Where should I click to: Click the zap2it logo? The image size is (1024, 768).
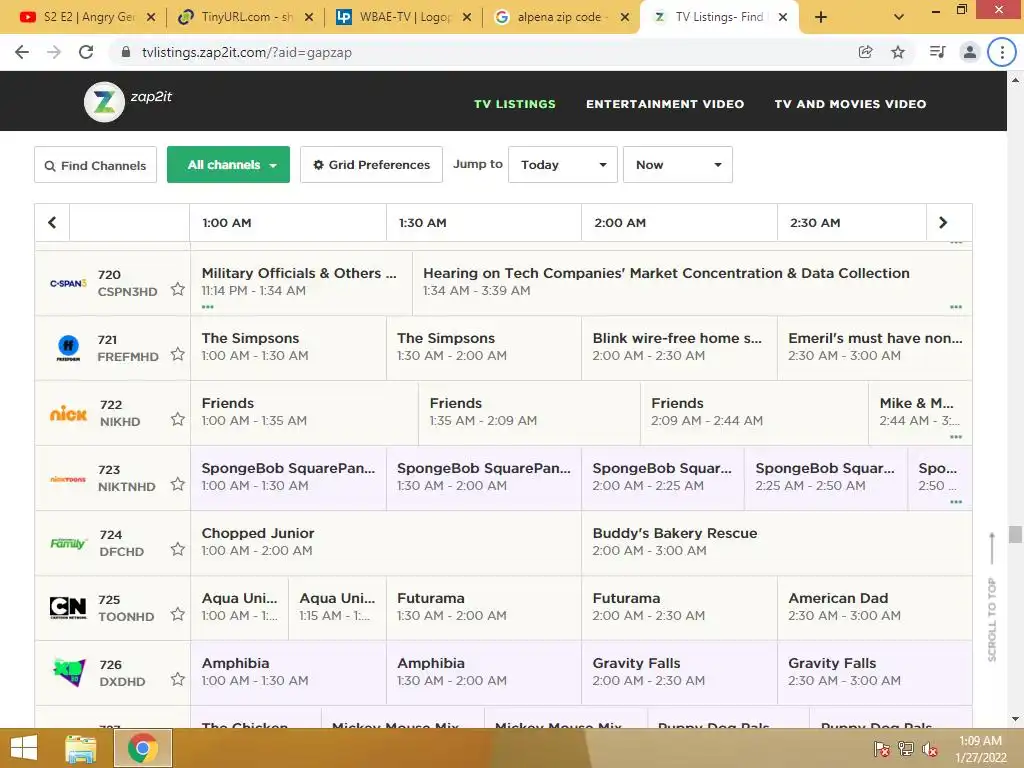(x=128, y=101)
